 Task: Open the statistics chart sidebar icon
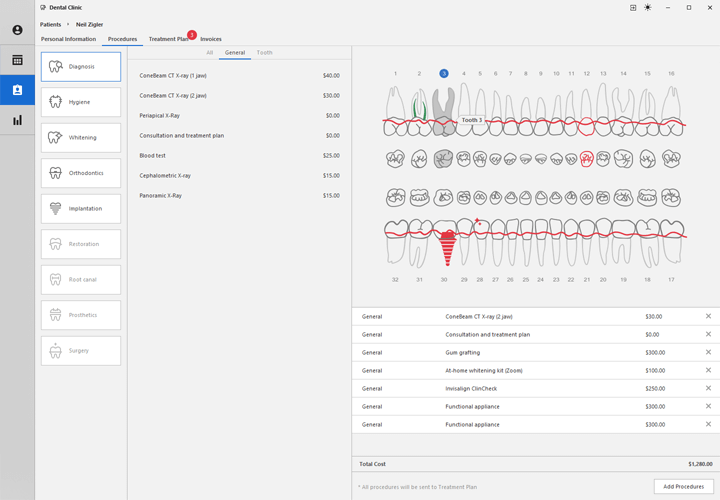pyautogui.click(x=17, y=120)
